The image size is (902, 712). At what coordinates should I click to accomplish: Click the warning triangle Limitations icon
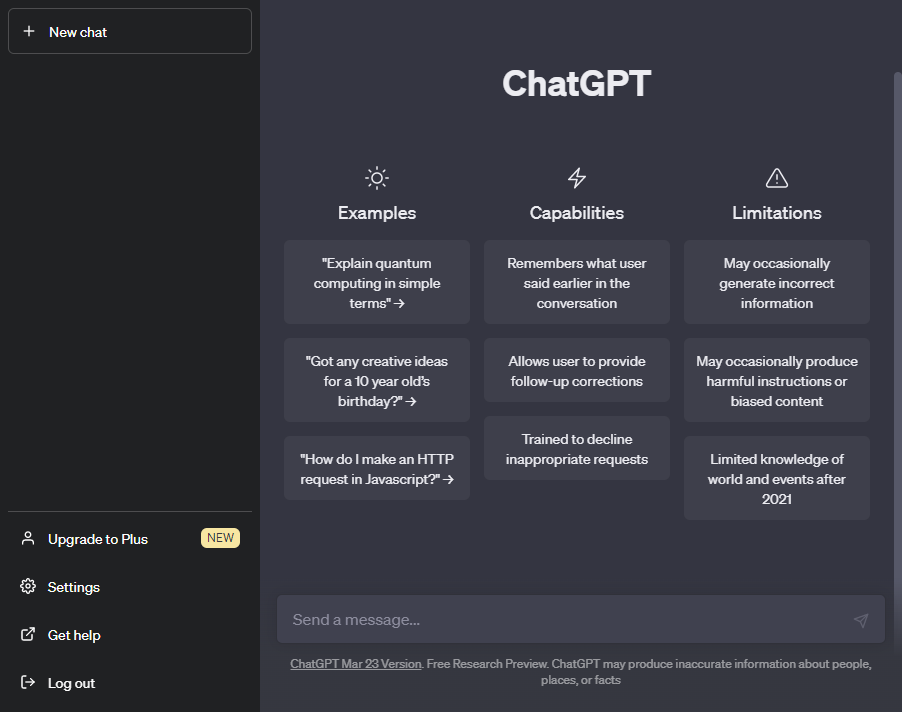coord(776,177)
